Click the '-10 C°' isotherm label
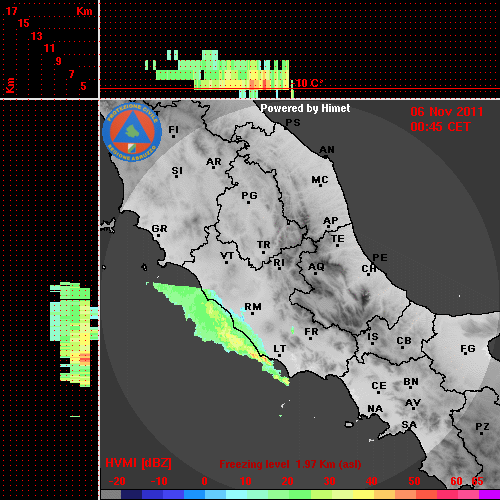The height and width of the screenshot is (500, 500). (308, 83)
